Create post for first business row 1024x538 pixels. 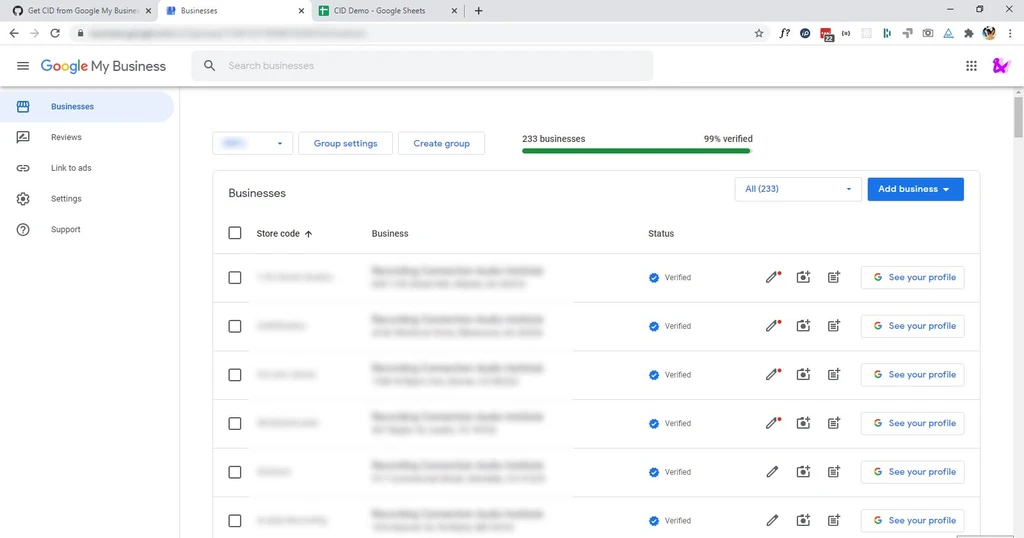coord(834,277)
